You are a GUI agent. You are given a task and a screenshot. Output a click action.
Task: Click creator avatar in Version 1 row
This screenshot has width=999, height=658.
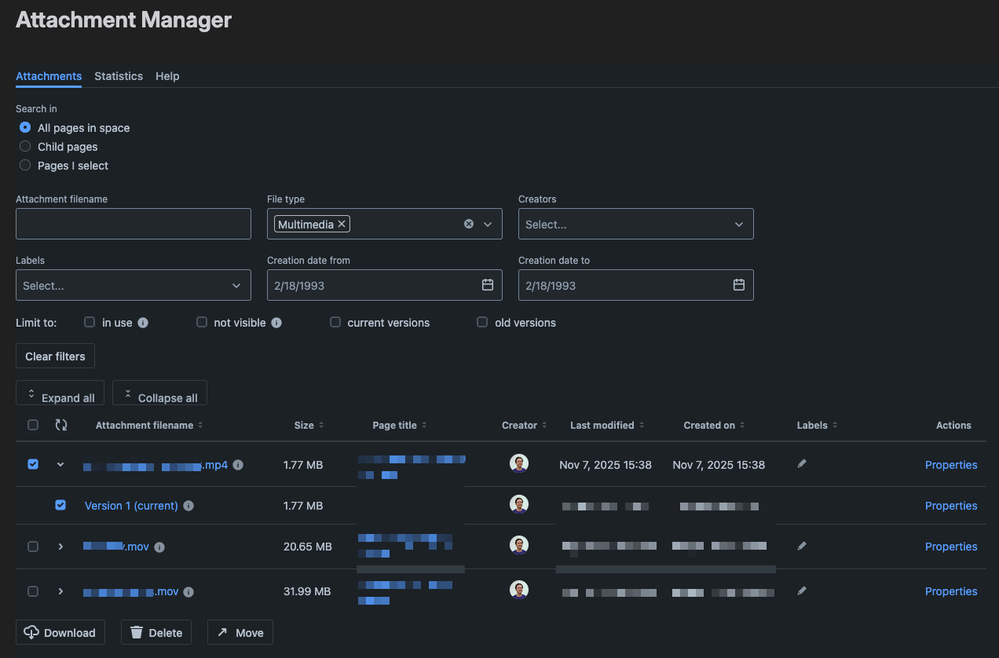(519, 504)
